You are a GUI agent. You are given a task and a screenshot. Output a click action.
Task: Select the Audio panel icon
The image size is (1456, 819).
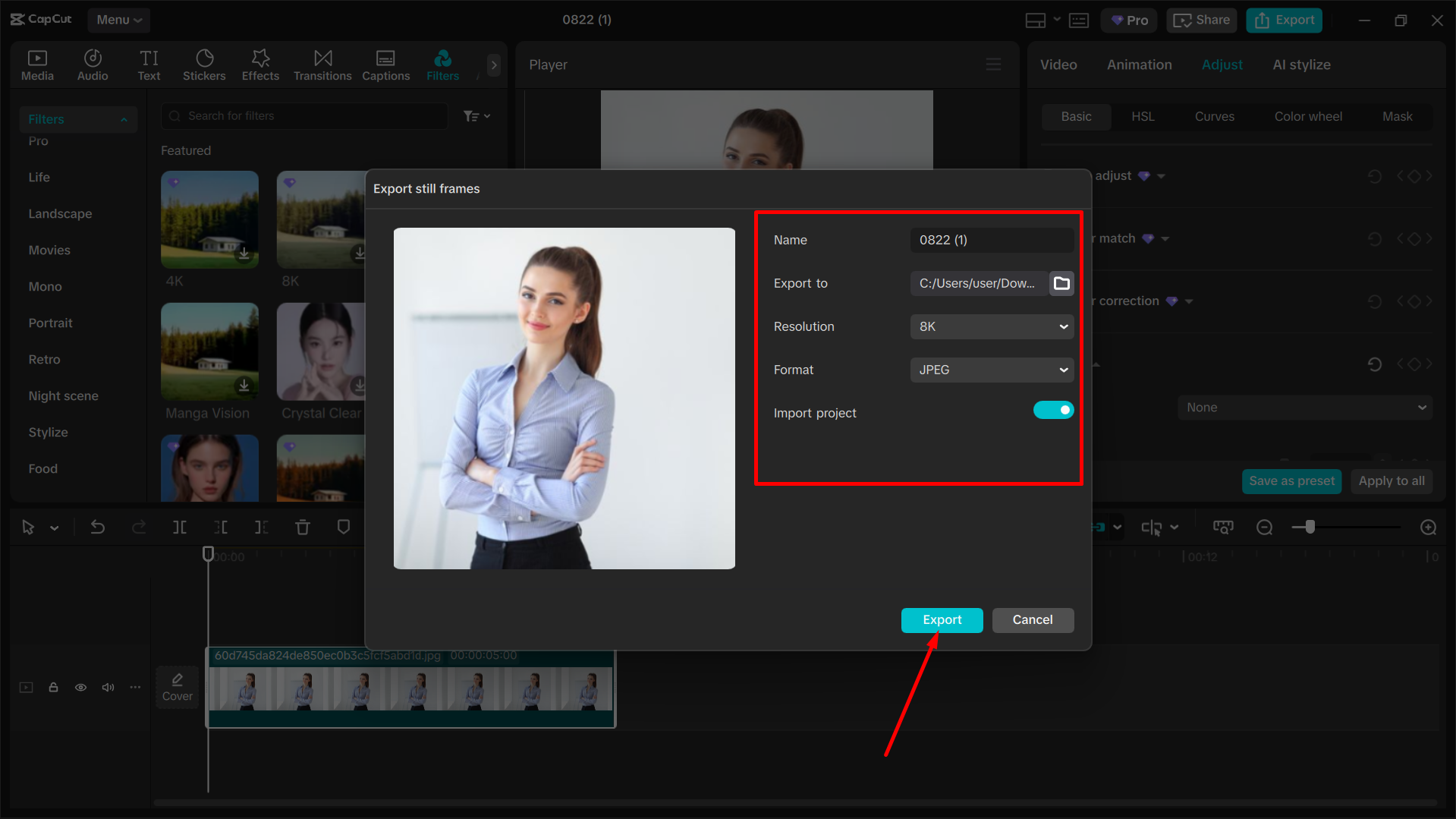(x=92, y=64)
